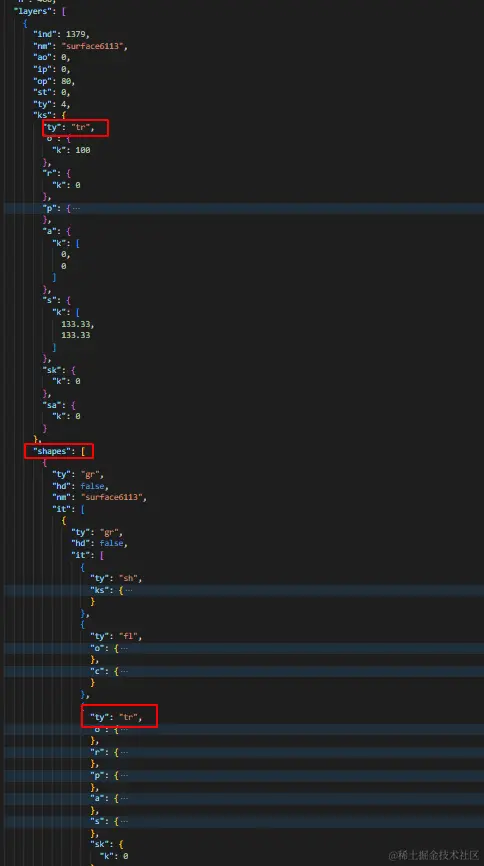Click the "sa" key in the layer transform
The image size is (484, 866).
coord(52,405)
